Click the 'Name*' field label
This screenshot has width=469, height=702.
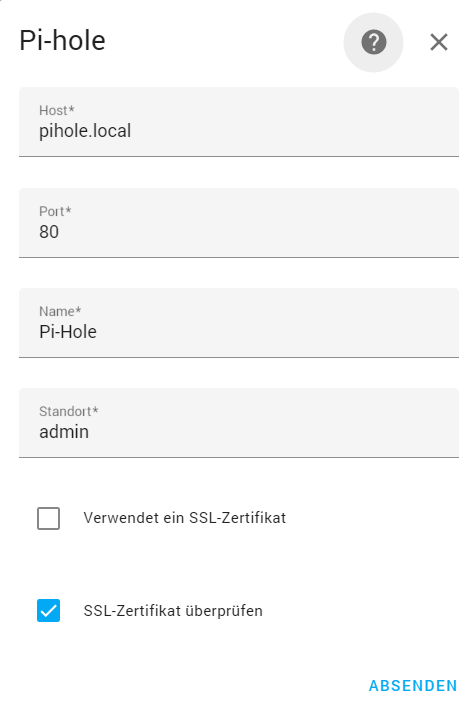(x=60, y=311)
